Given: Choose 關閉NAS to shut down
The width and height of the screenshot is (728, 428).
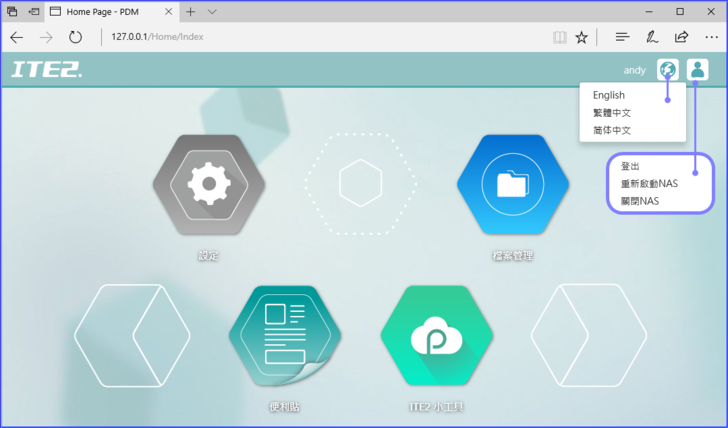Looking at the screenshot, I should pos(640,201).
